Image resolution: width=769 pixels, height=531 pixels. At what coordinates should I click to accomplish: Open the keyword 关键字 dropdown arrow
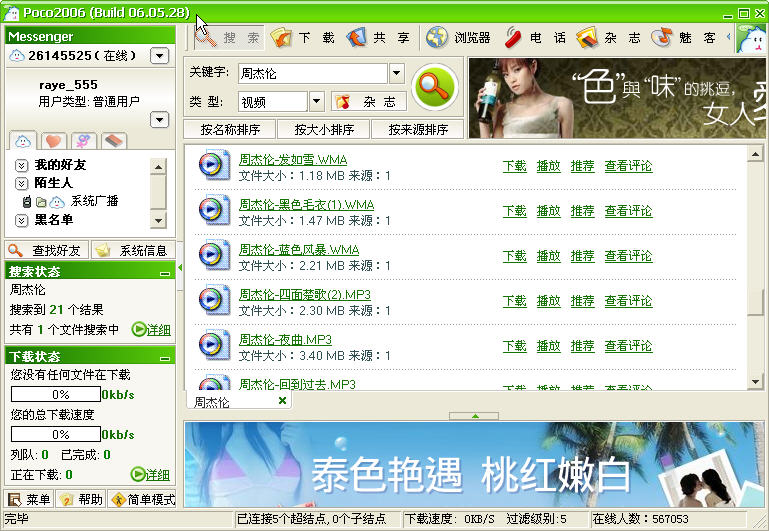[x=396, y=74]
